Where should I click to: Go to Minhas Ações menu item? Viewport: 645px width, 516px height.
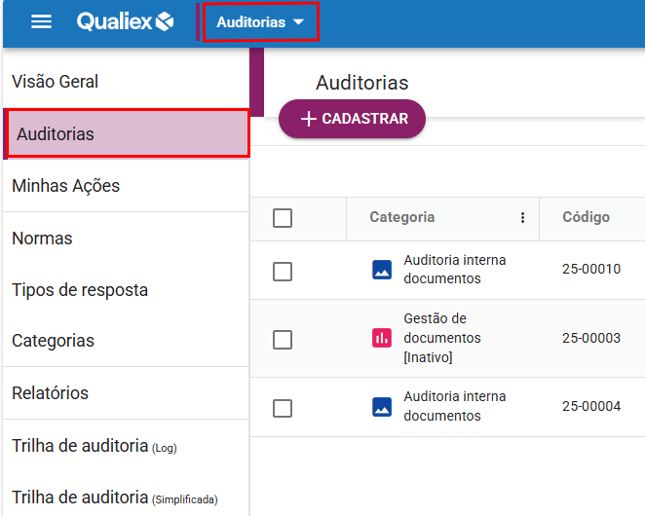pos(66,186)
